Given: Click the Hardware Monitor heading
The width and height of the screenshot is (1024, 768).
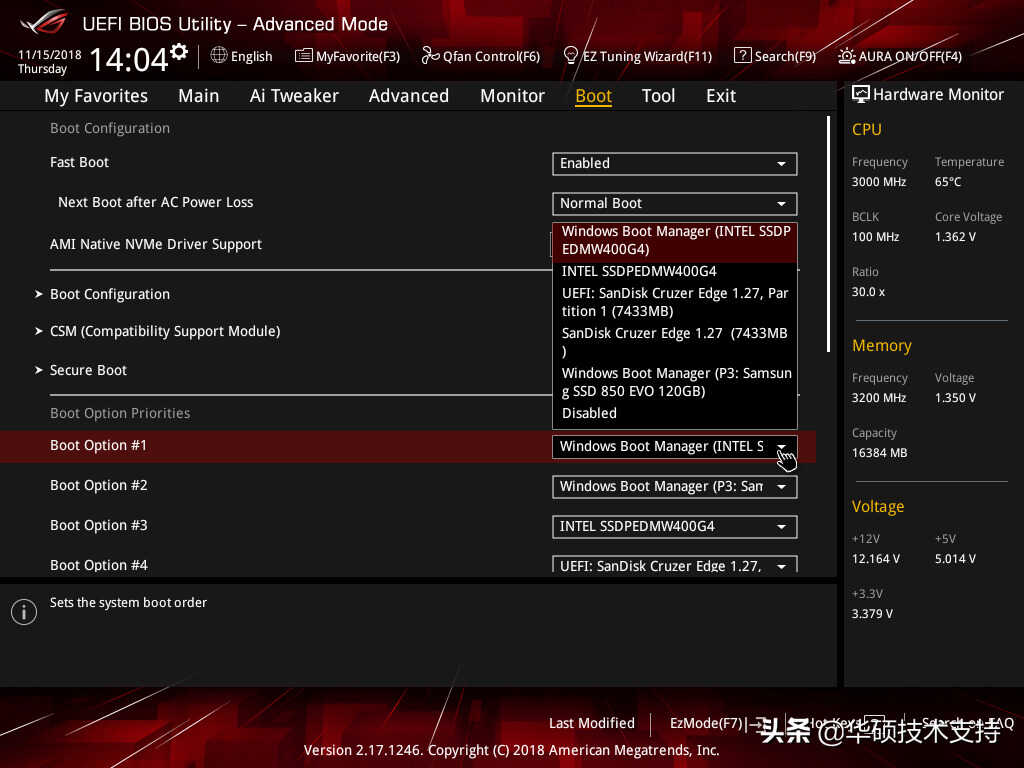Looking at the screenshot, I should [x=938, y=95].
